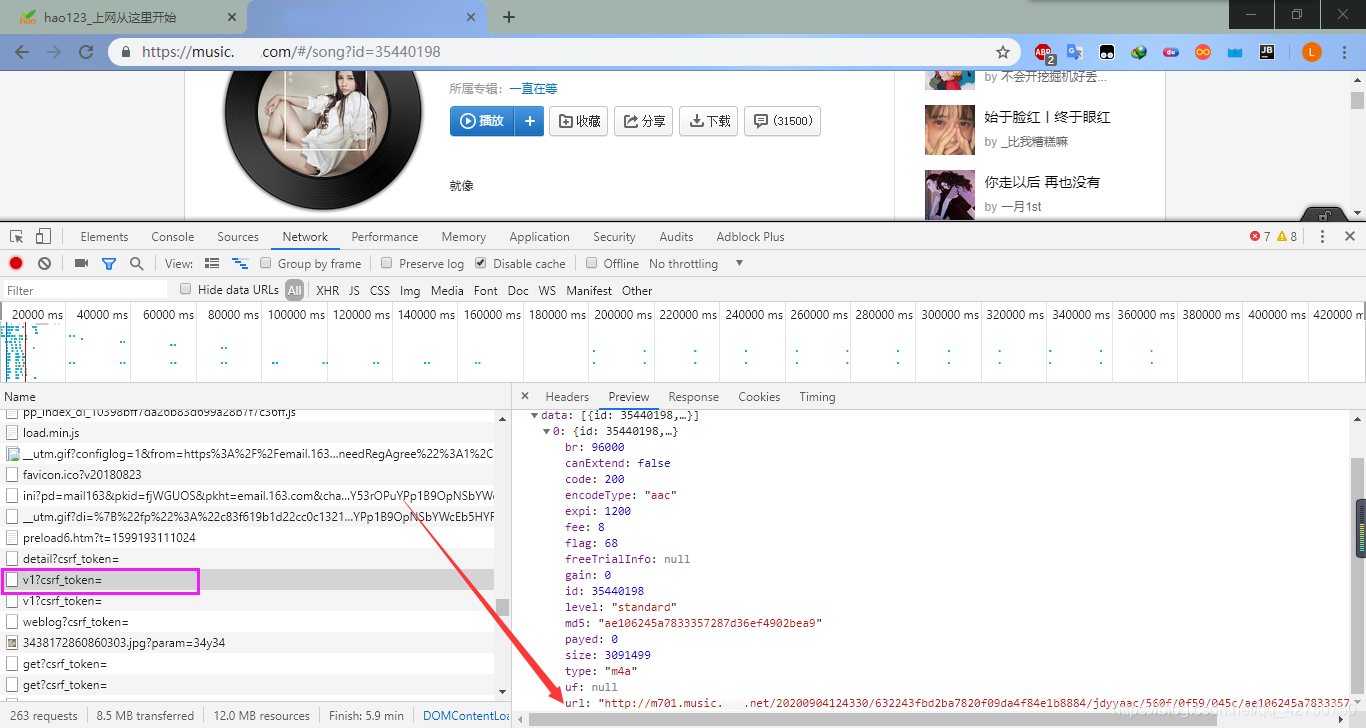The image size is (1366, 728).
Task: Open the orange L profile avatar
Action: click(1312, 52)
